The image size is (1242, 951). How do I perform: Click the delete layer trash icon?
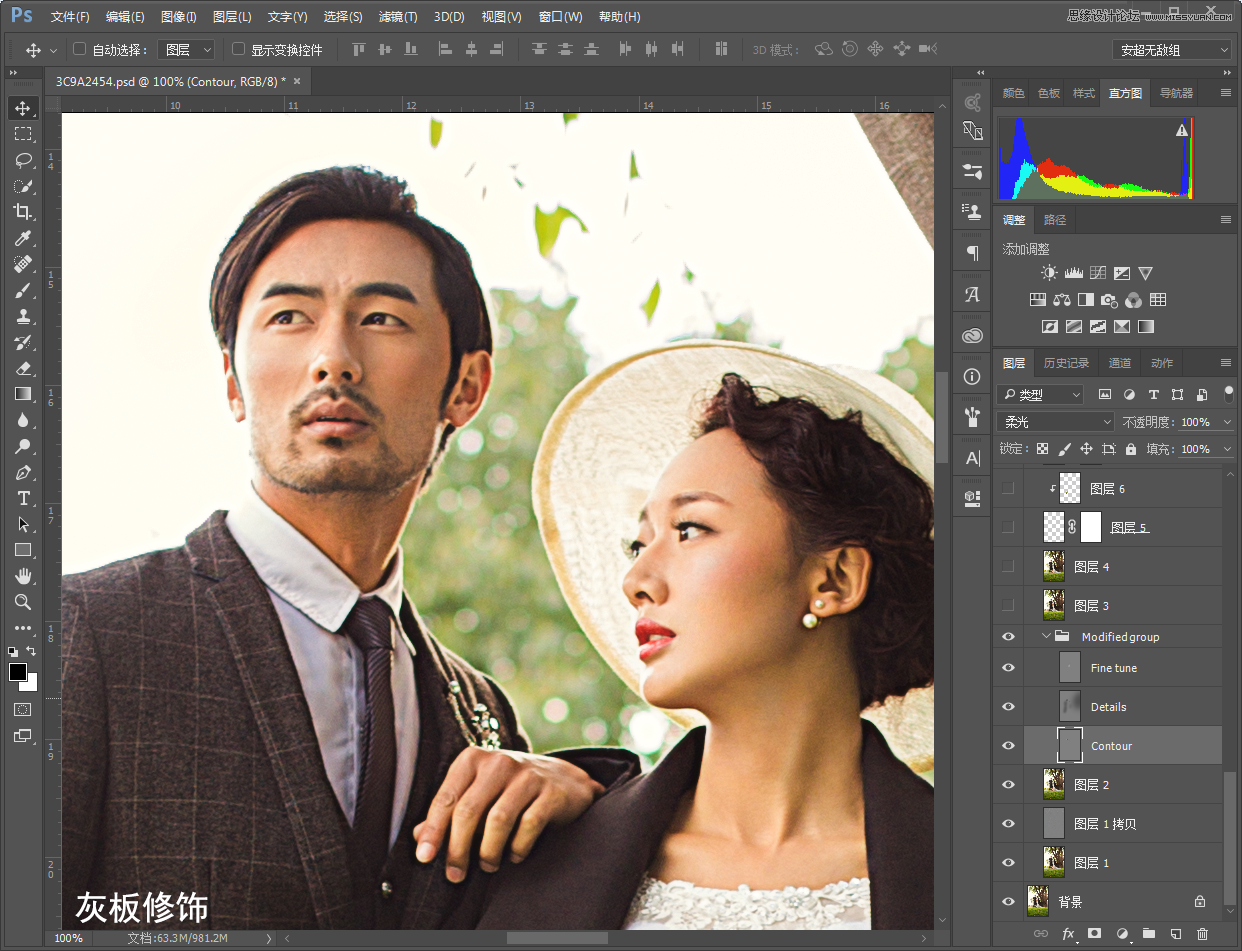pyautogui.click(x=1203, y=933)
